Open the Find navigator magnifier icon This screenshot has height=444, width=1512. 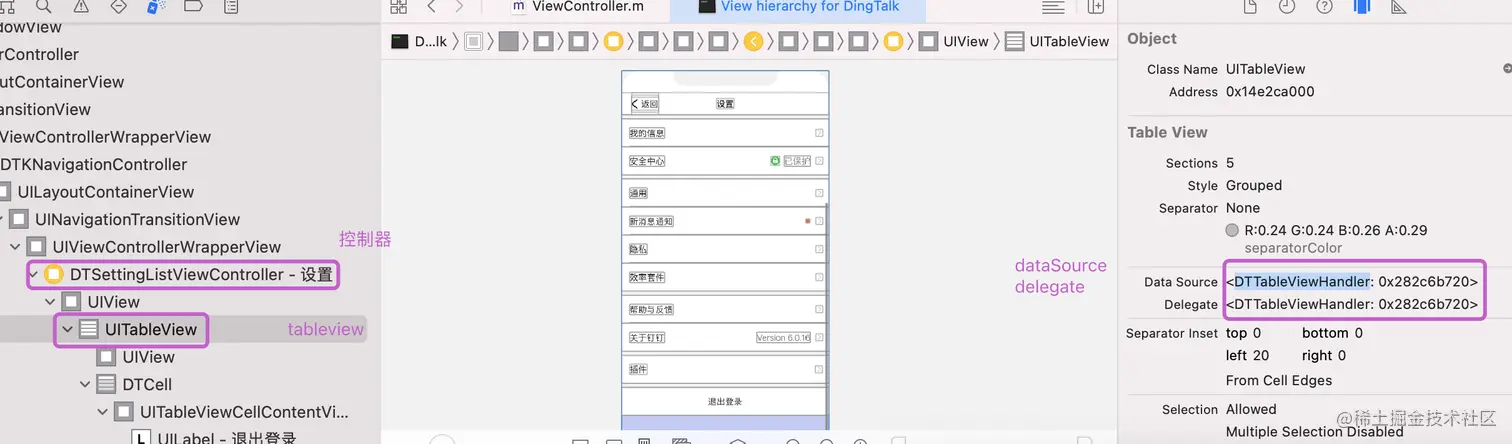(x=44, y=6)
